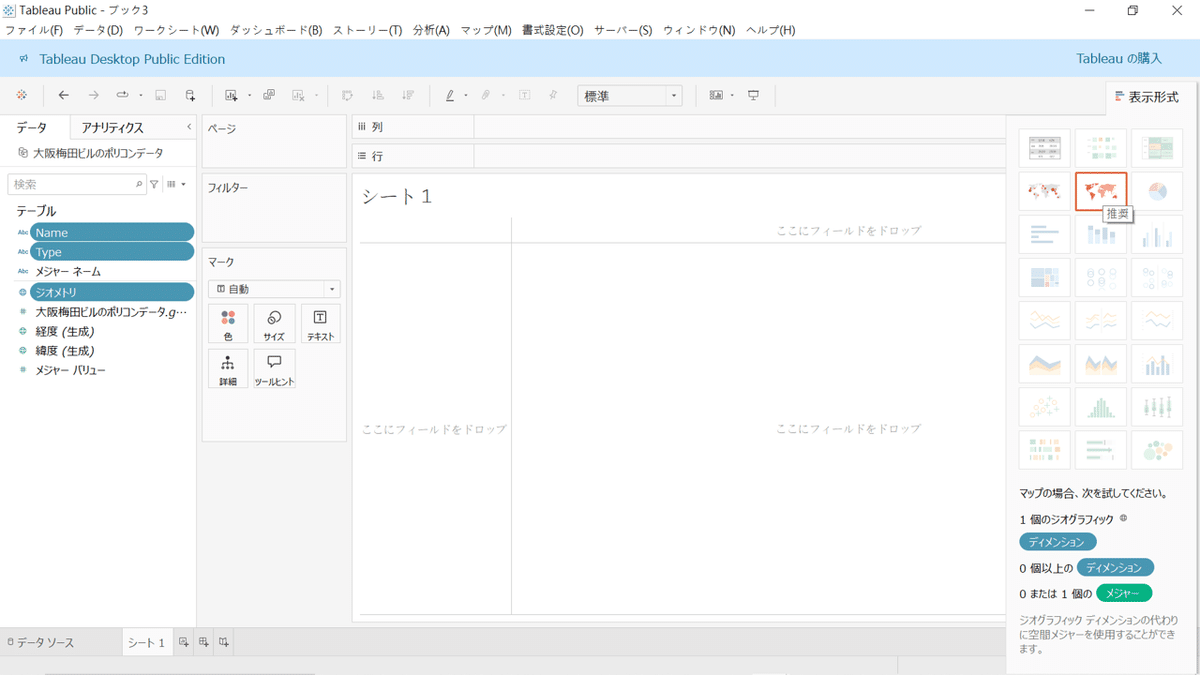Open the マップ(M) menu
Viewport: 1200px width, 675px height.
[x=486, y=30]
